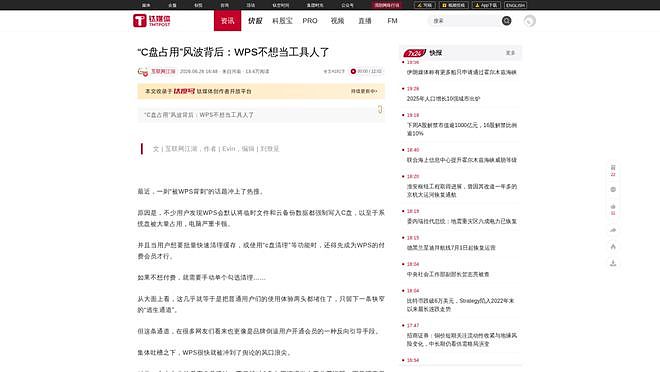Open the 17:47 招商证券 news item
This screenshot has height=372, width=660.
pyautogui.click(x=461, y=340)
